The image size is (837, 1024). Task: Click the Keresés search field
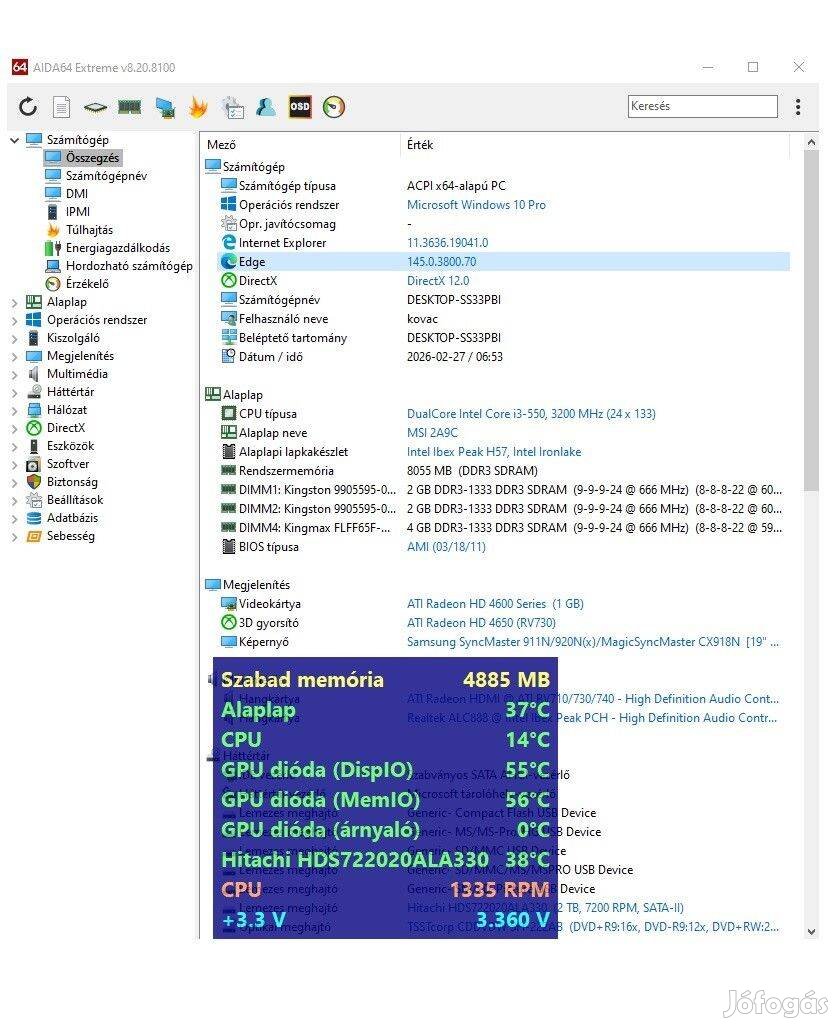pyautogui.click(x=702, y=107)
